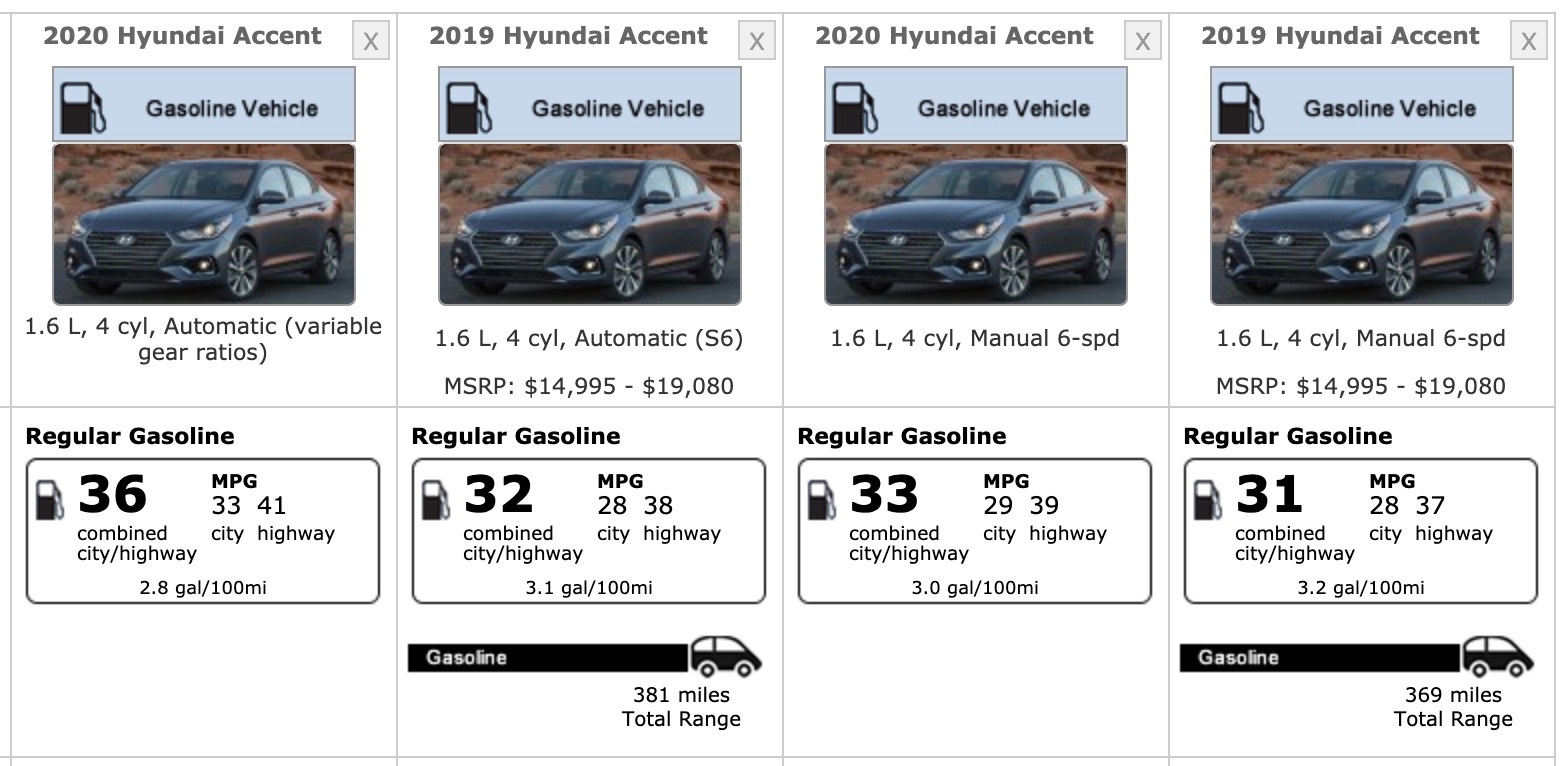Viewport: 1564px width, 766px height.
Task: Remove the 2019 Accent Automatic (S6) column
Action: click(756, 41)
